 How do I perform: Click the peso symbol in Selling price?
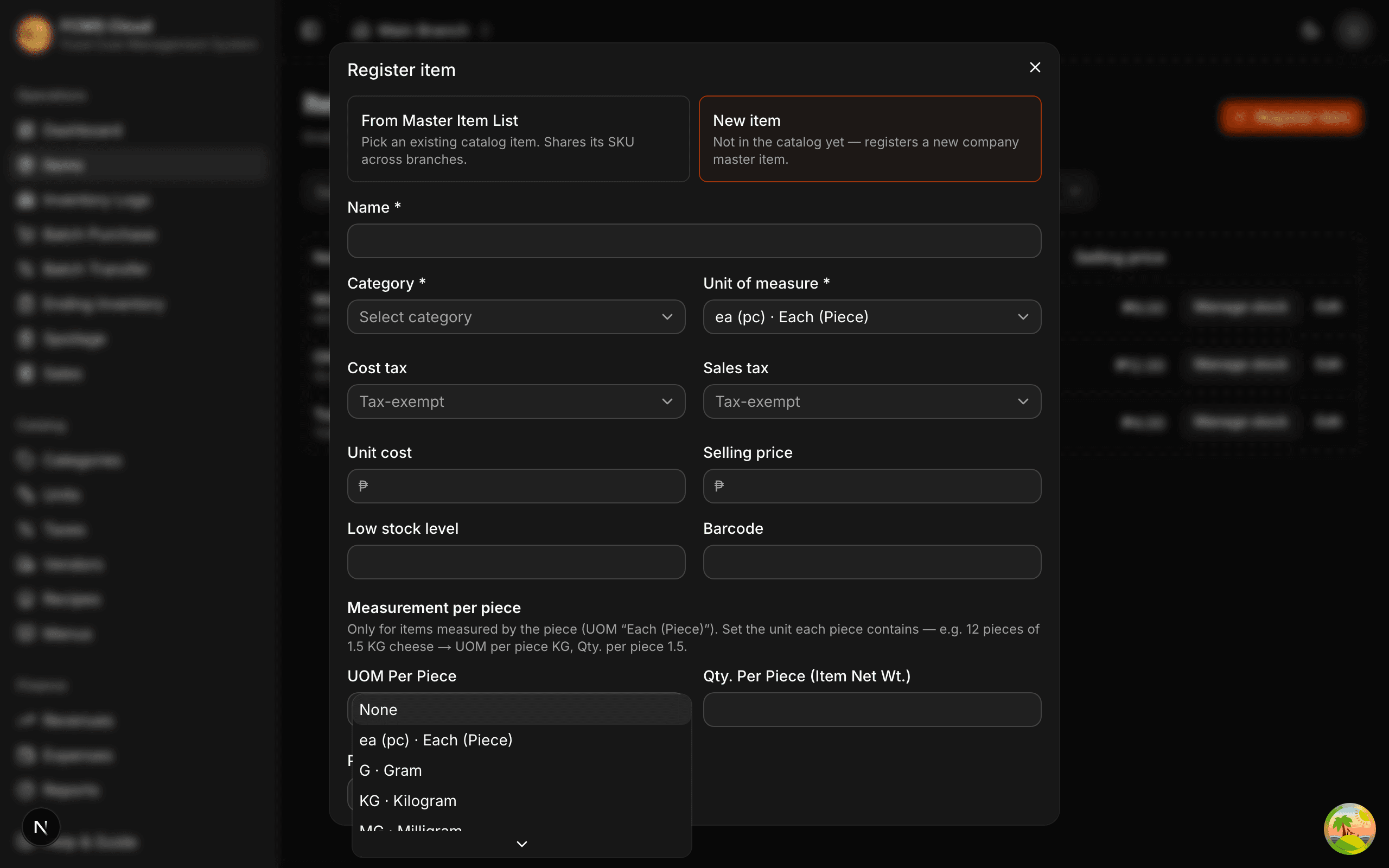(719, 486)
